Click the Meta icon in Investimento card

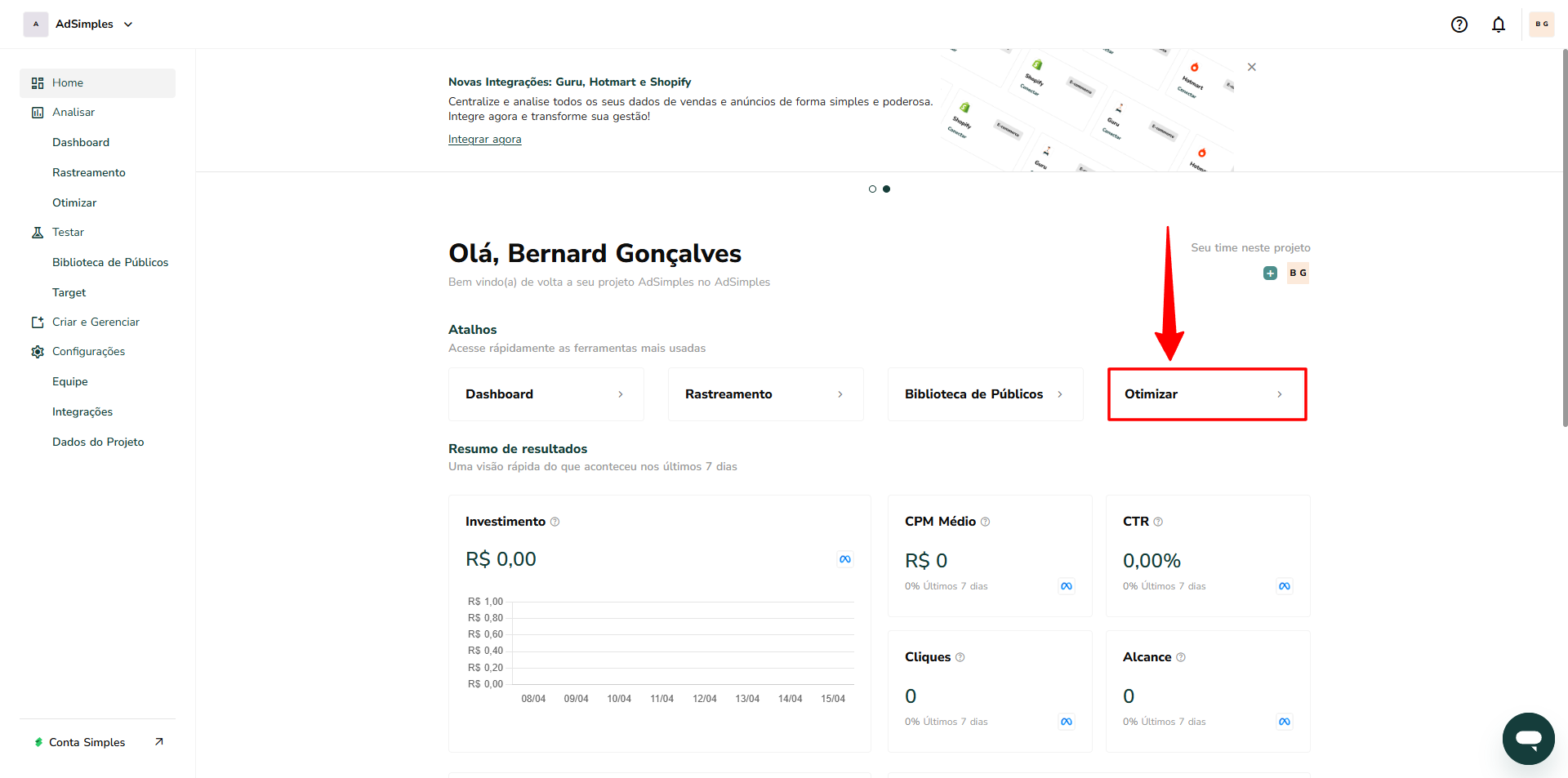(x=845, y=559)
